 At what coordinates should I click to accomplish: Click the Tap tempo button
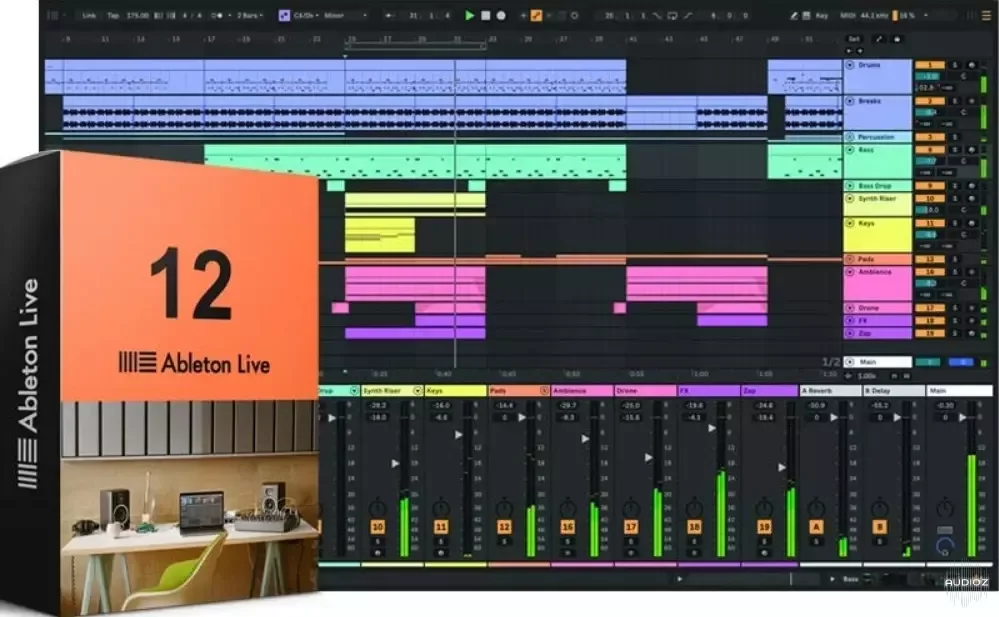click(113, 15)
